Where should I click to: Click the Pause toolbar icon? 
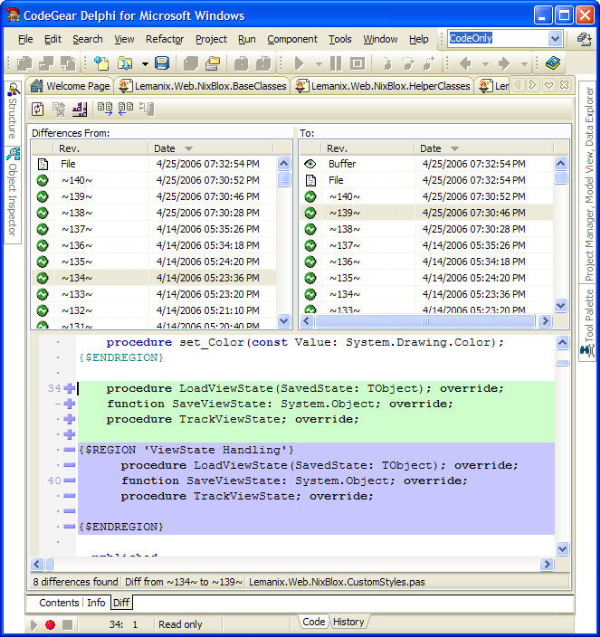point(336,63)
